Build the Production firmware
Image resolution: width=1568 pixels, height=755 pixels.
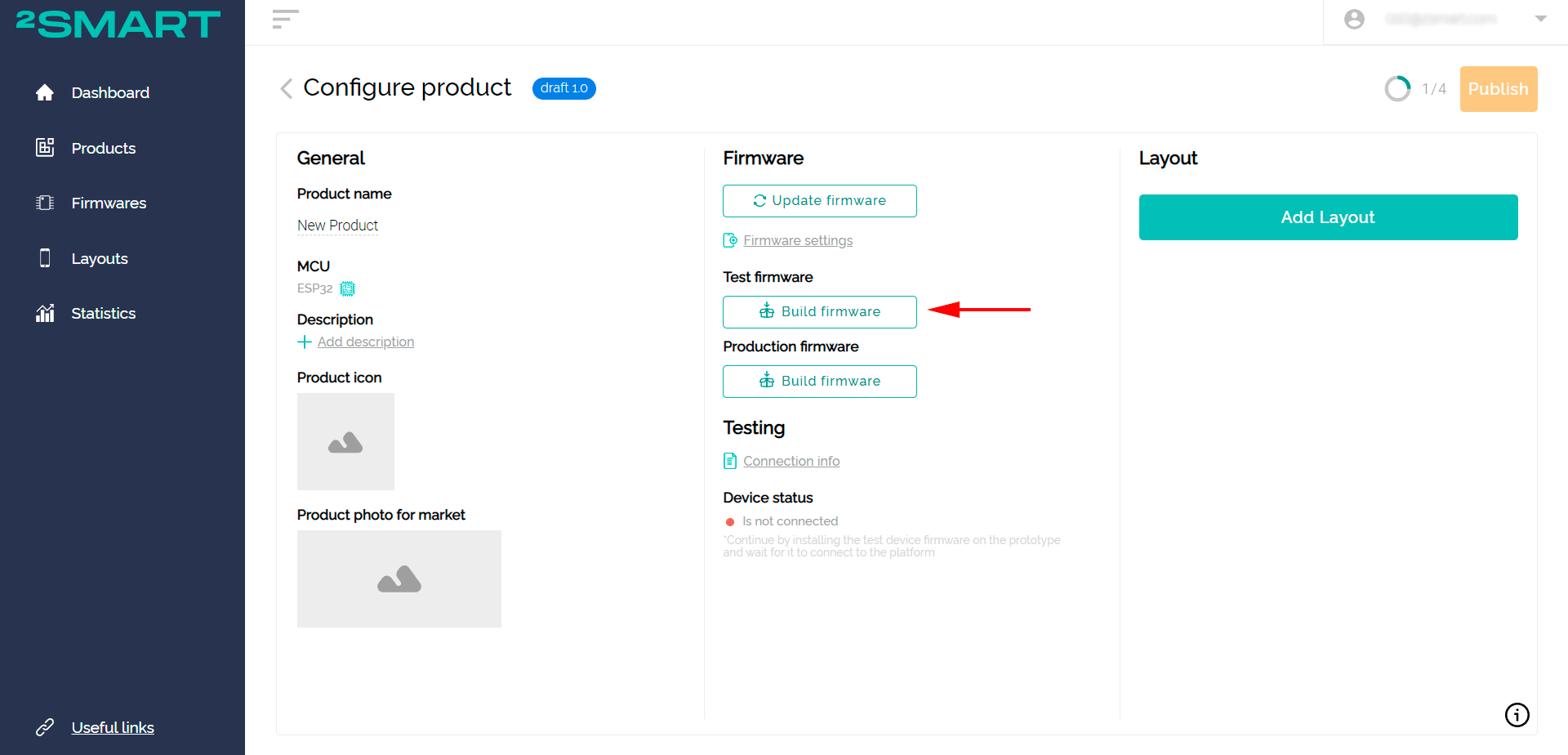point(819,382)
